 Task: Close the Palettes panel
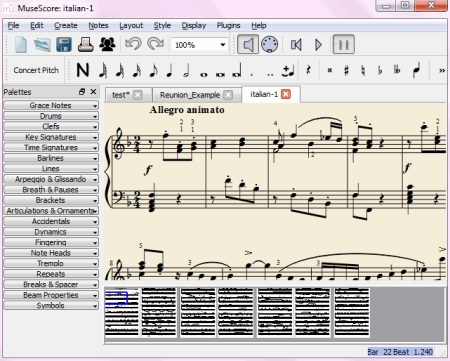(93, 92)
